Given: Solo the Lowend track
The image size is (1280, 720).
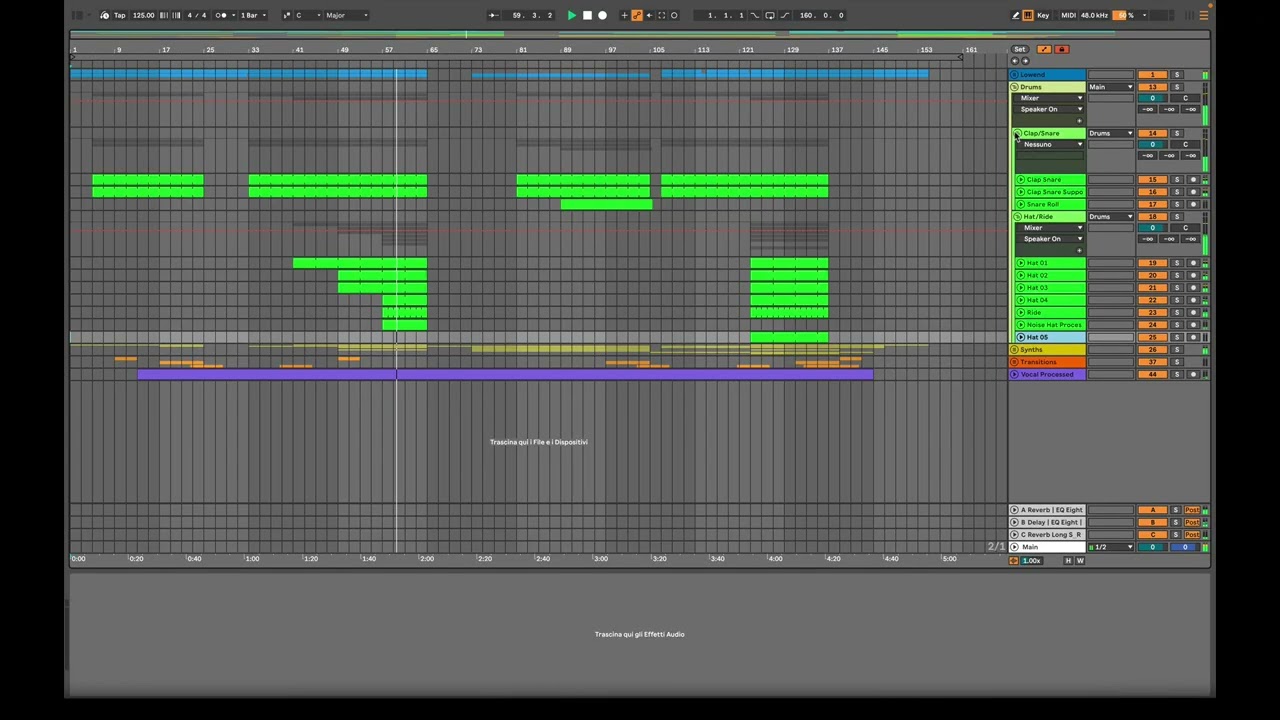Looking at the screenshot, I should [1177, 75].
